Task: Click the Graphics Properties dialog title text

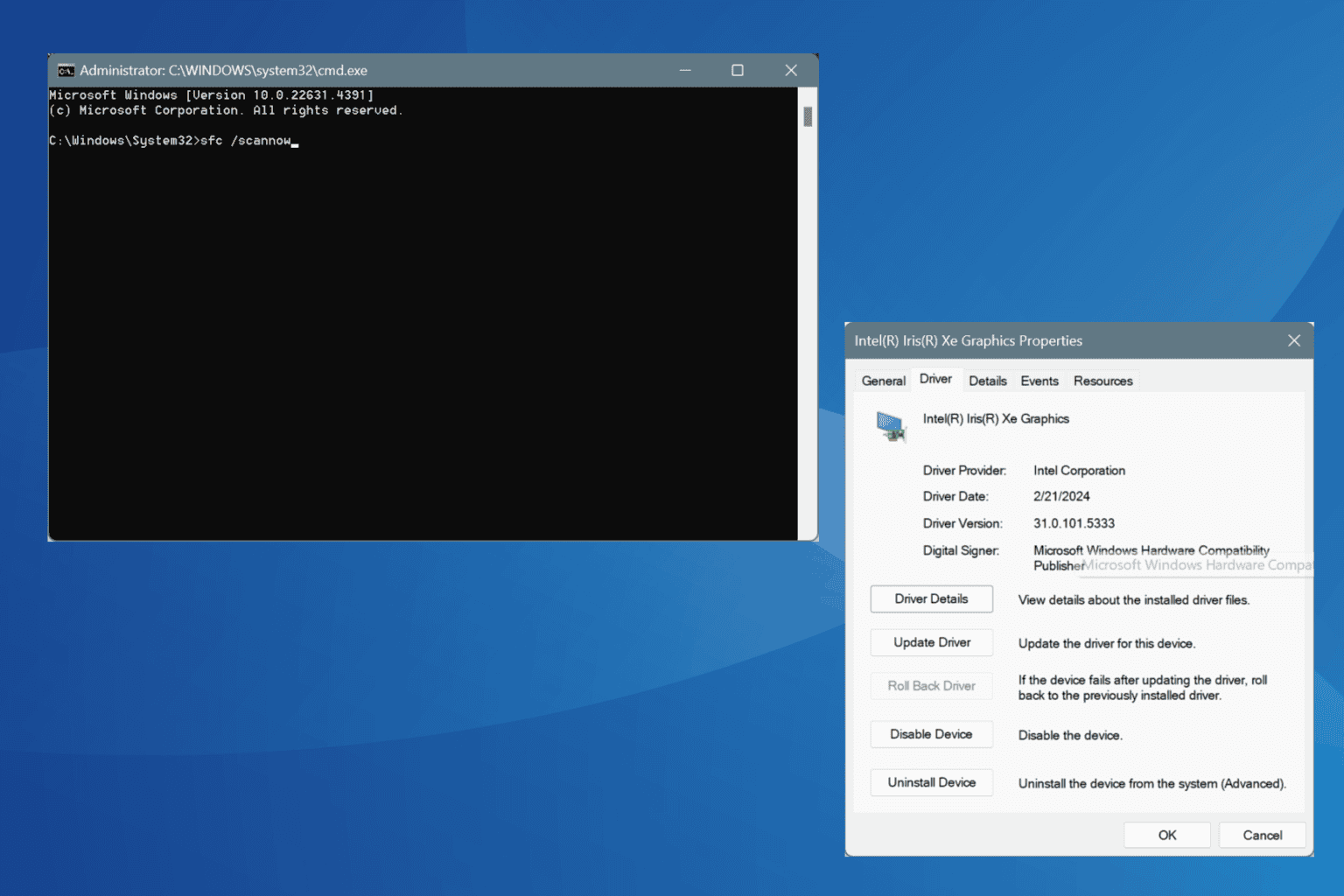Action: [x=968, y=340]
